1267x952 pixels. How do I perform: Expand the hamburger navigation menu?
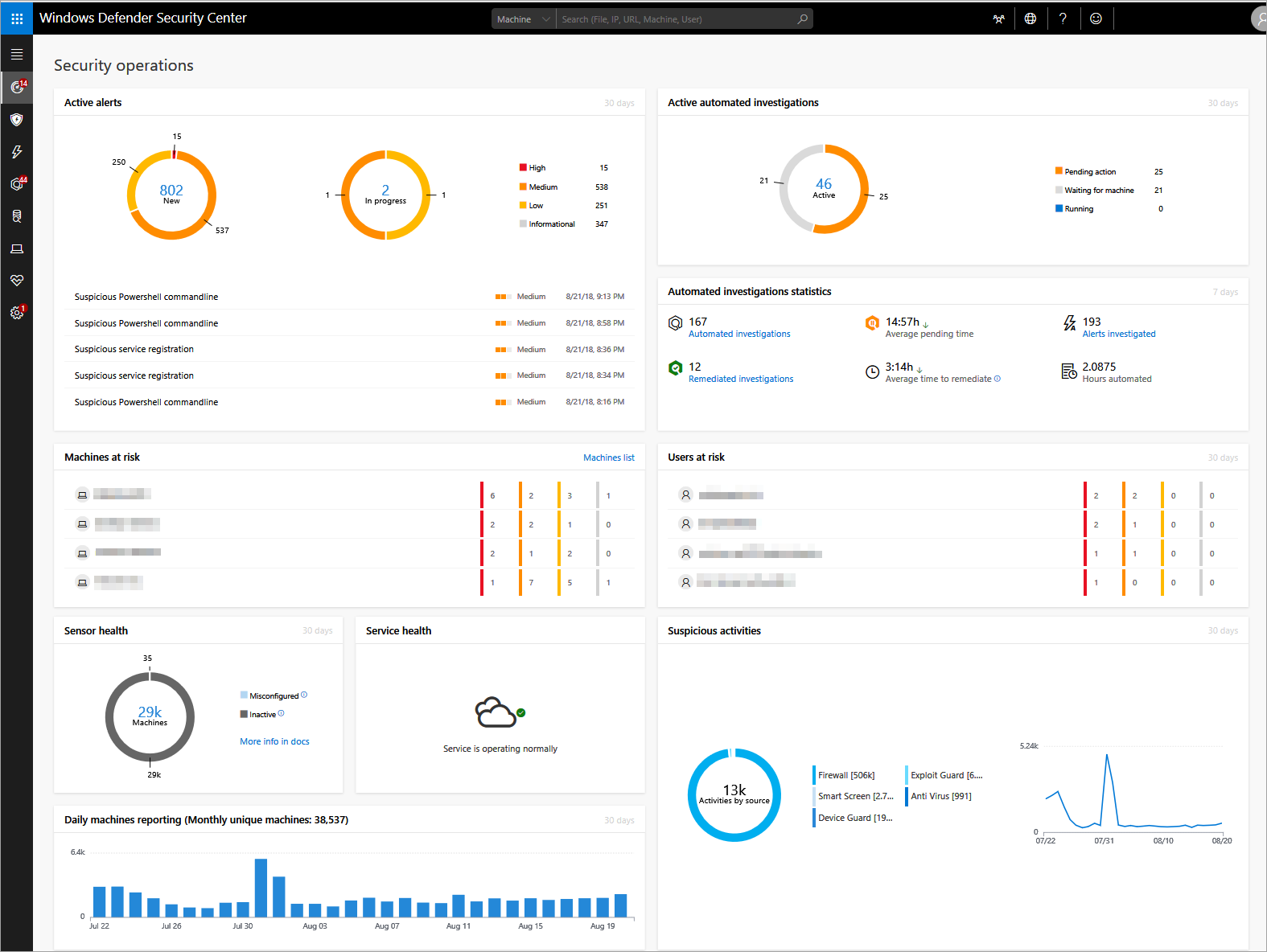pos(16,55)
